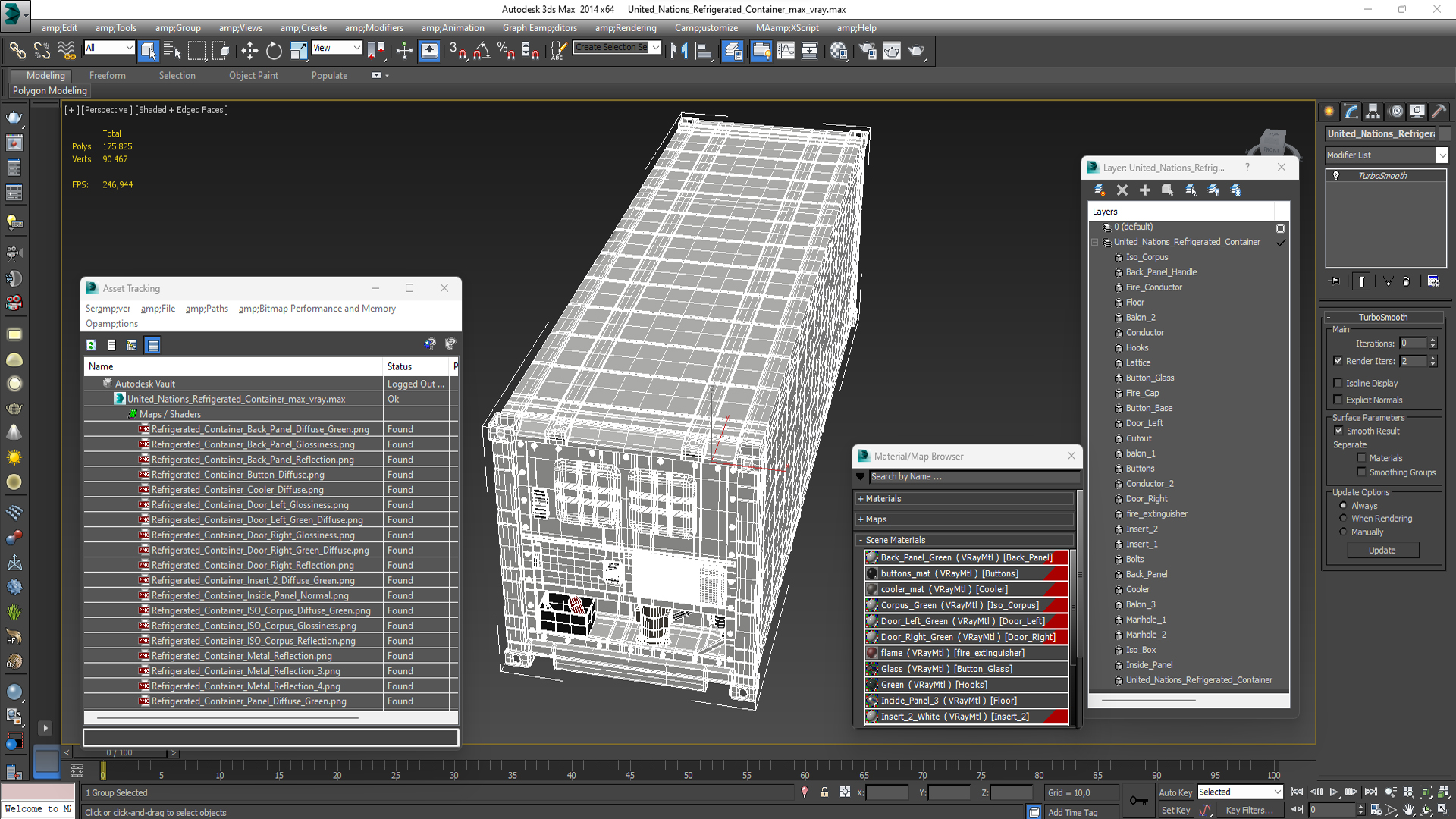Image resolution: width=1456 pixels, height=819 pixels.
Task: Open the amp;Rendering menu
Action: (x=626, y=28)
